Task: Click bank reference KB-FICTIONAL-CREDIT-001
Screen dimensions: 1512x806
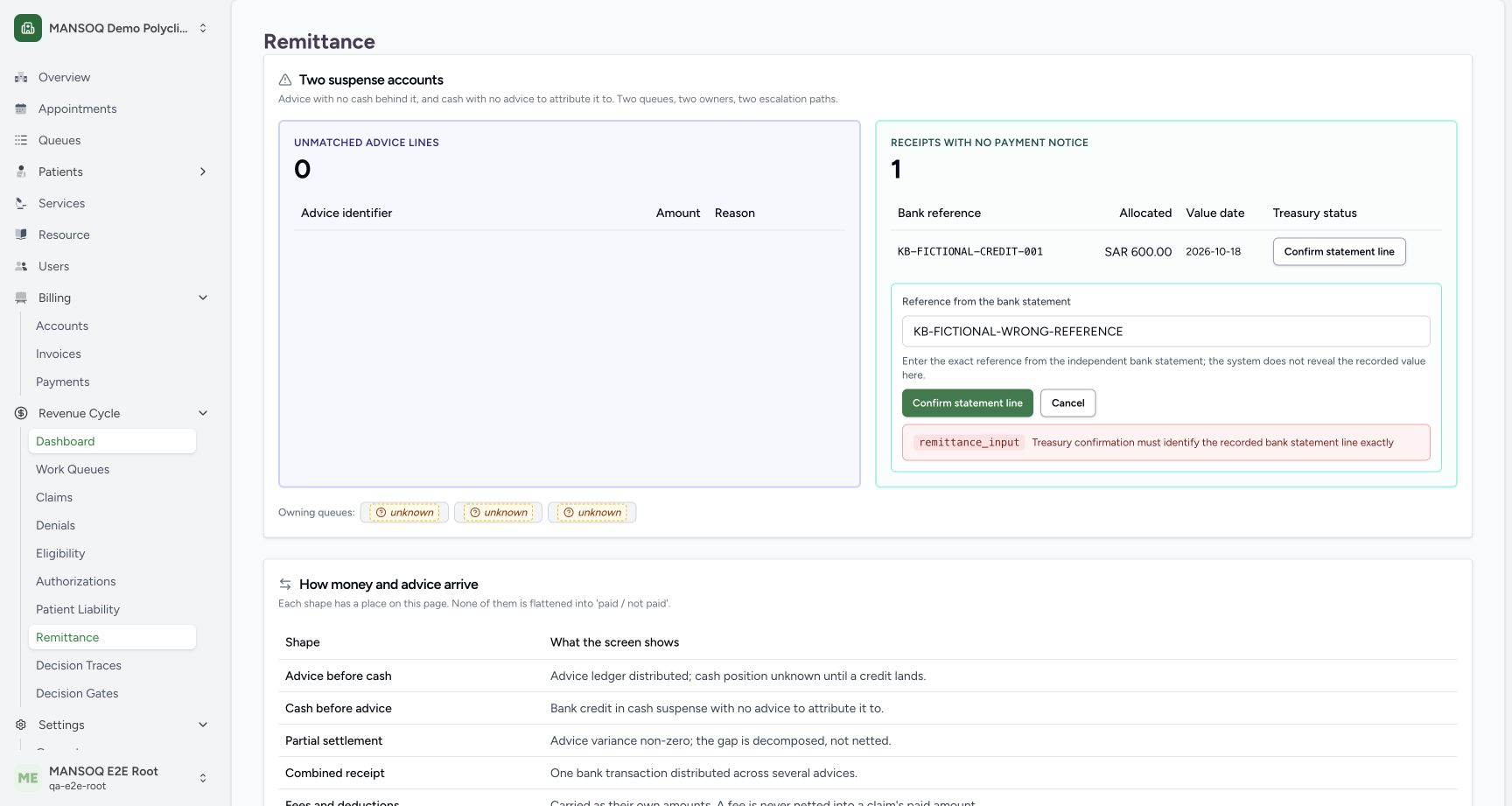Action: click(x=970, y=252)
